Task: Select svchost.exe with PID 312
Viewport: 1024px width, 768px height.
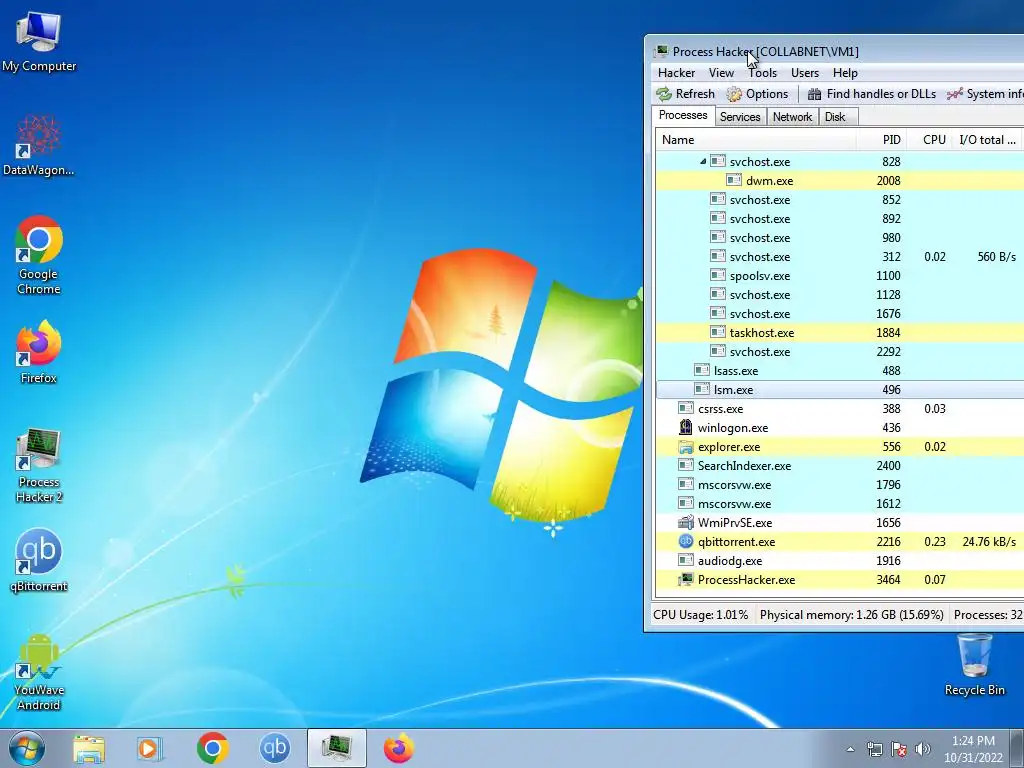Action: point(840,257)
